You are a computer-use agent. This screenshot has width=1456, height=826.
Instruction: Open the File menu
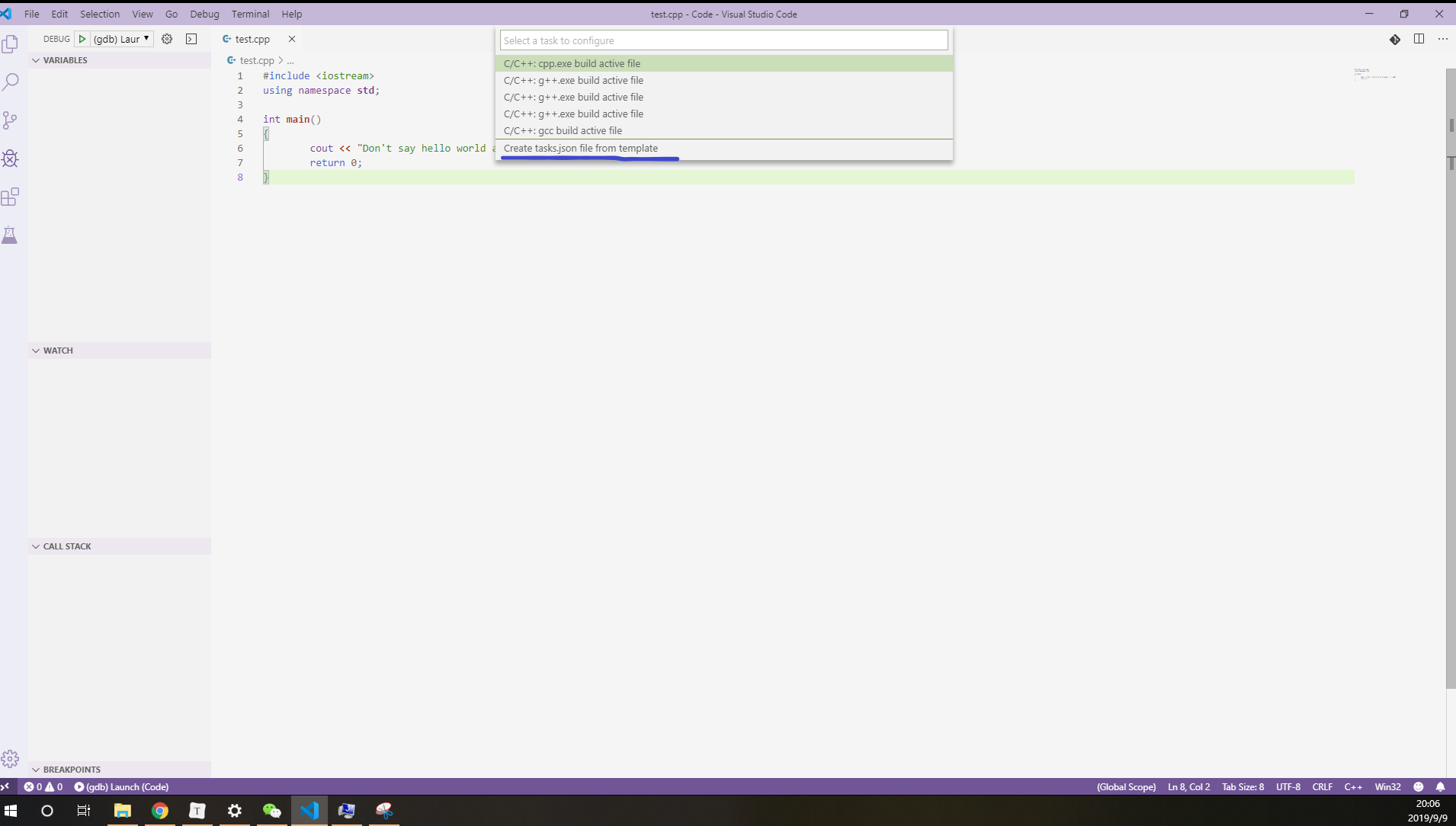31,14
